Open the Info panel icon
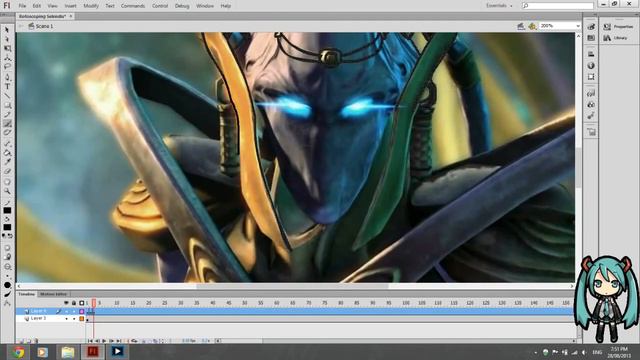This screenshot has width=640, height=360. click(591, 65)
